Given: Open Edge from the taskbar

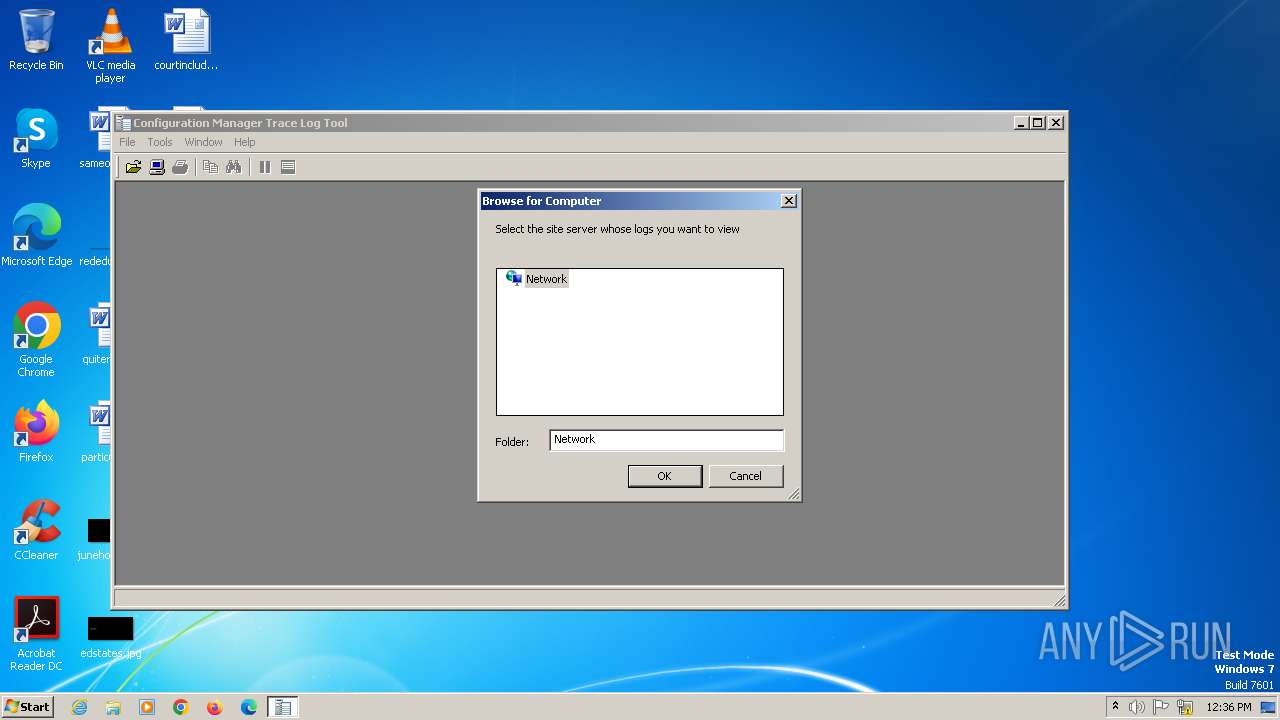Looking at the screenshot, I should [249, 707].
